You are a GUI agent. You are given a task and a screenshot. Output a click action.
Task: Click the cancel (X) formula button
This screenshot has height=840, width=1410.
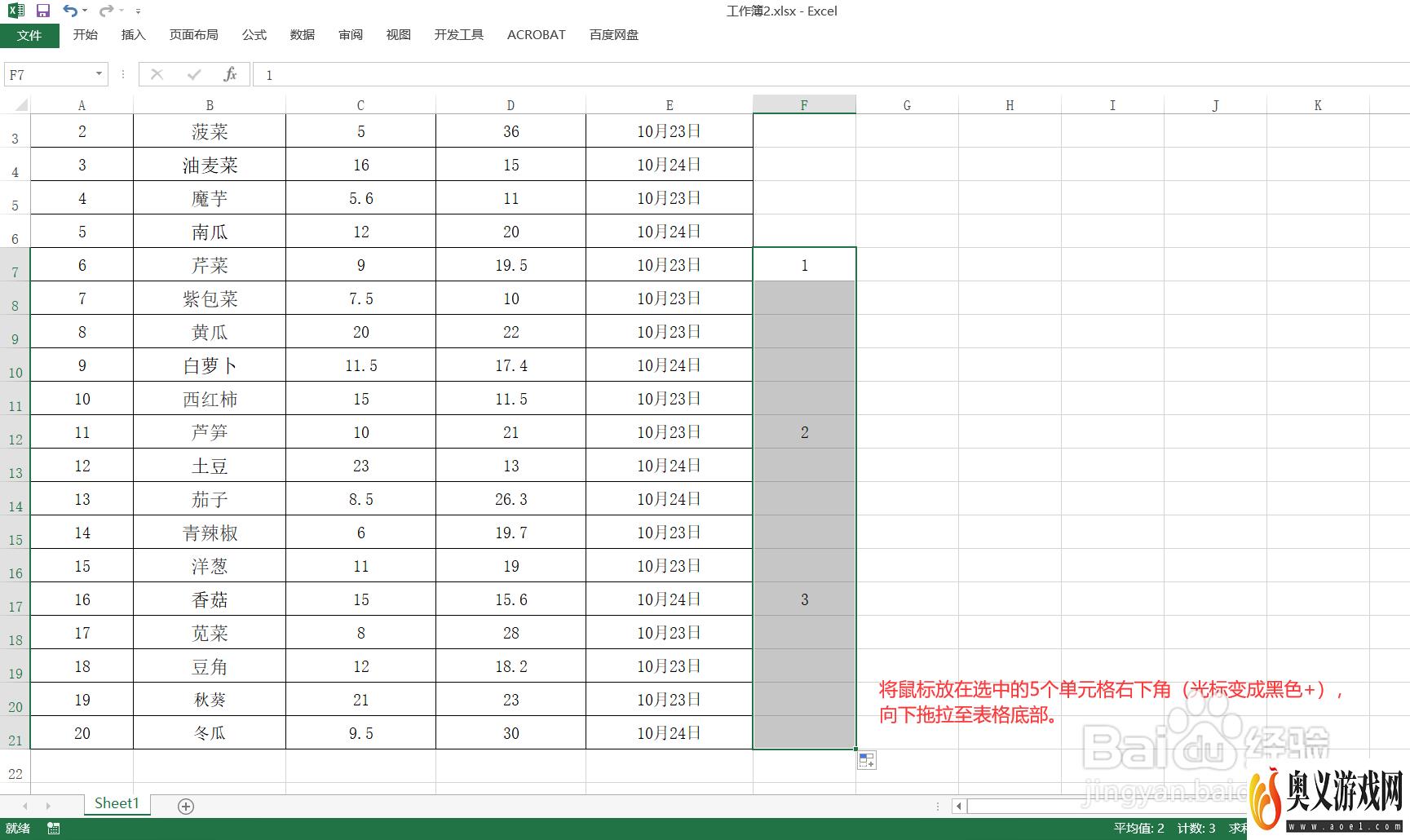157,74
